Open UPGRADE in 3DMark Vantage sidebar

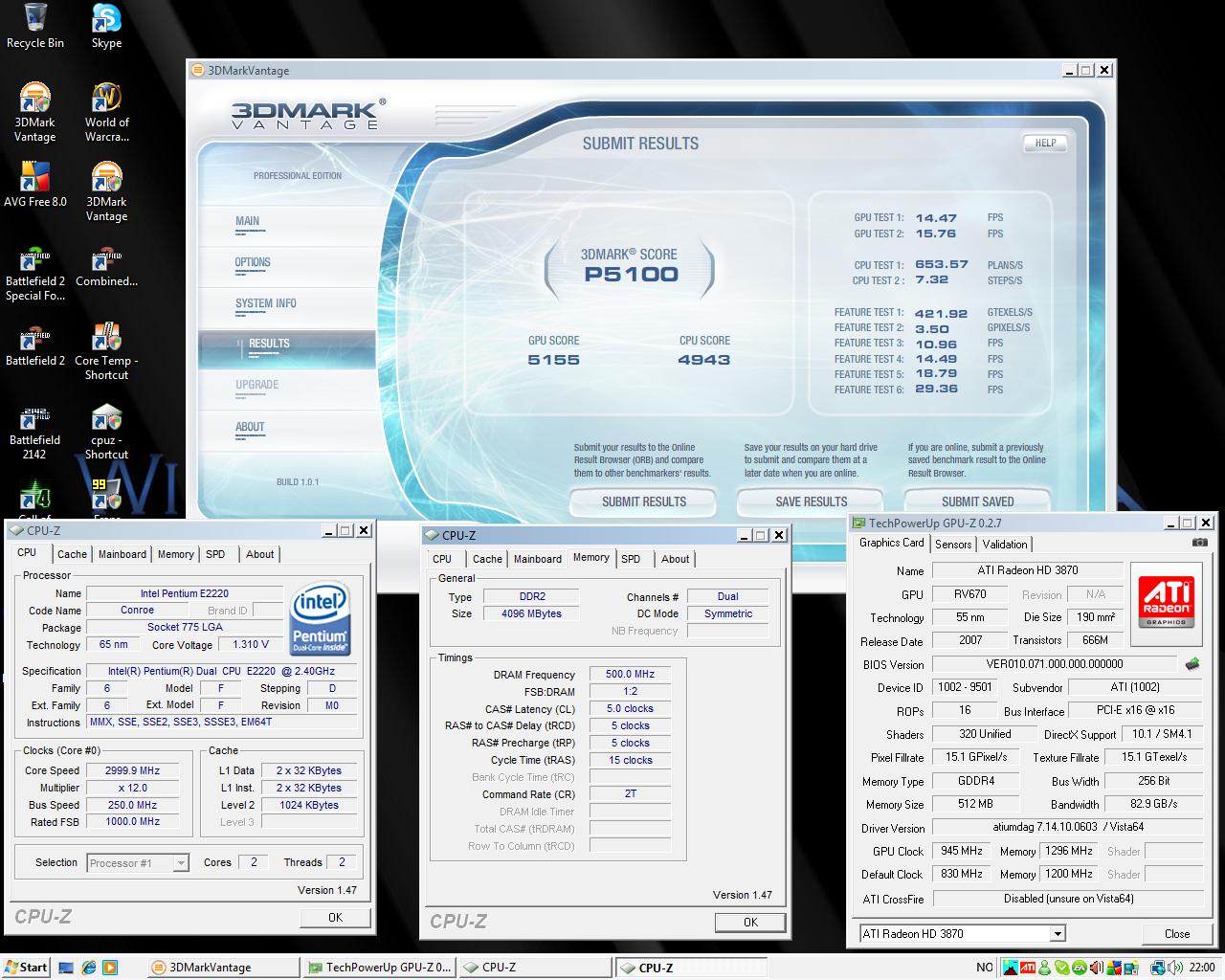256,385
